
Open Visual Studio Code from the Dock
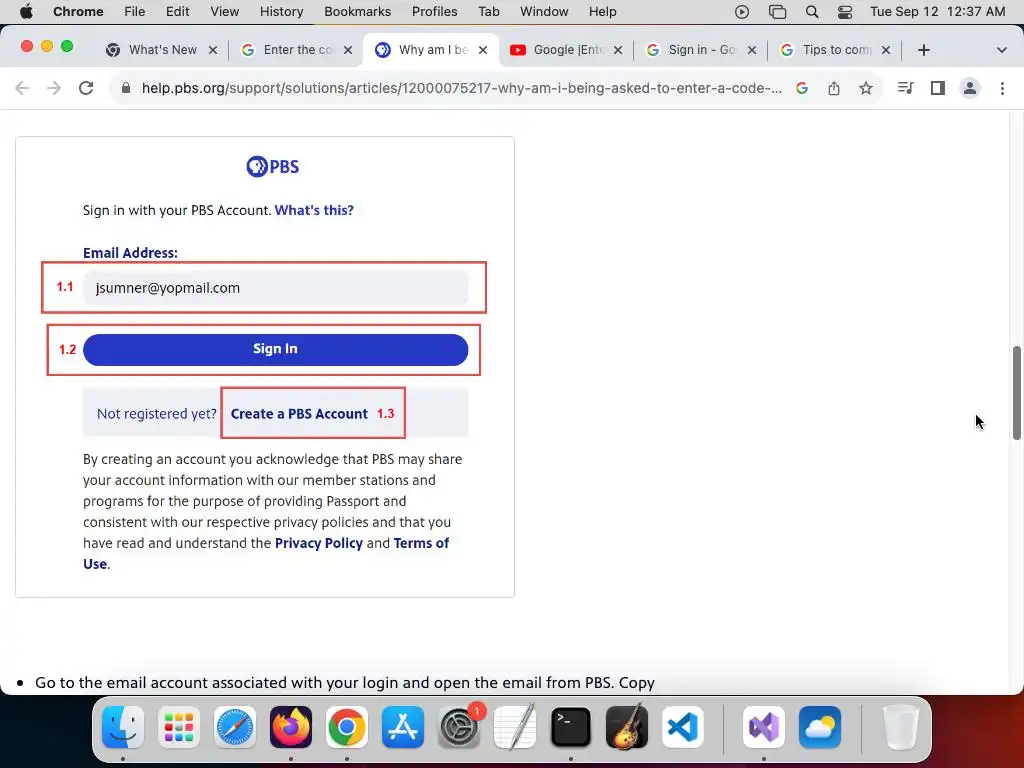(x=682, y=727)
